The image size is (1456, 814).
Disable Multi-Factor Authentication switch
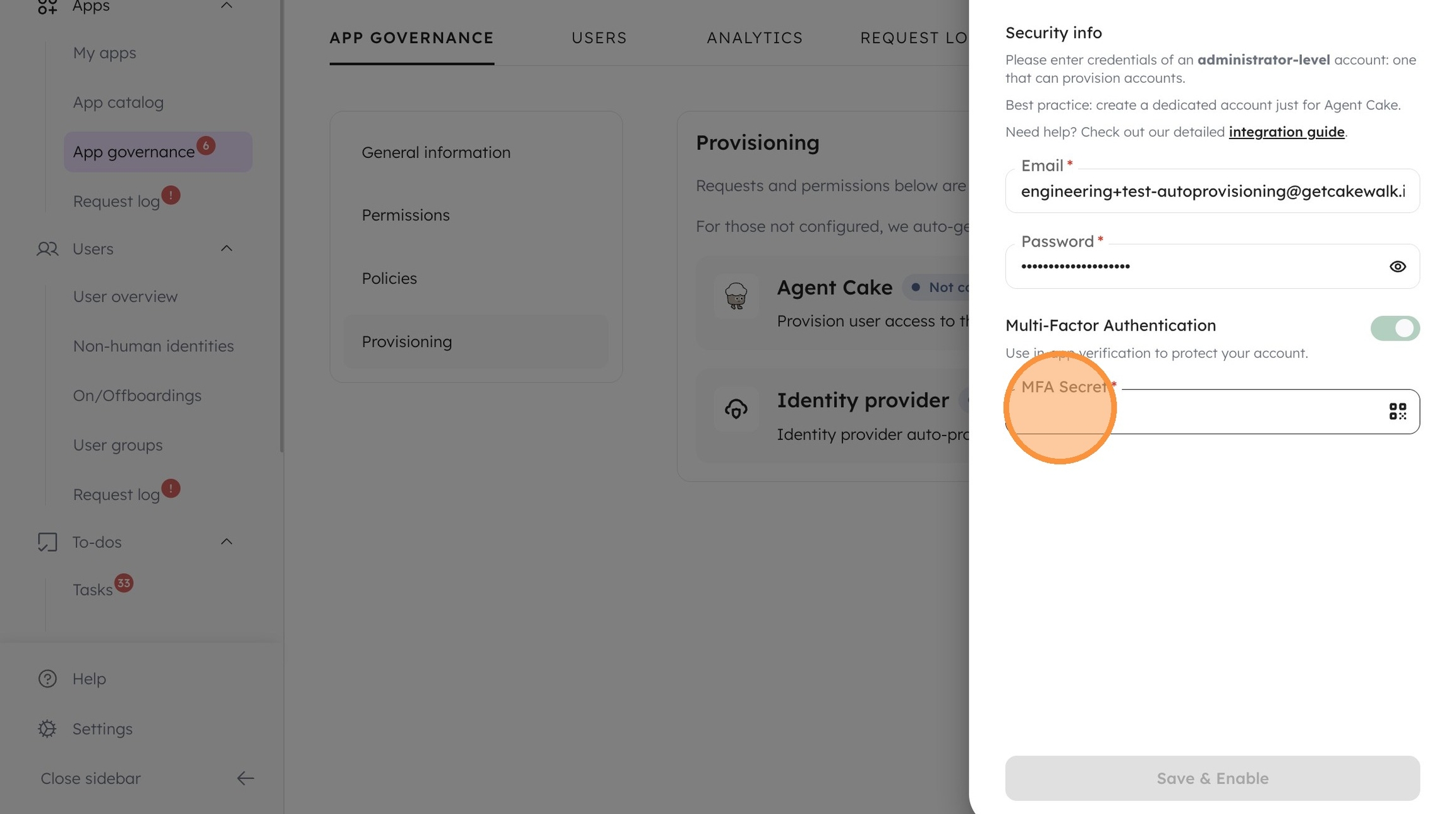click(1395, 329)
